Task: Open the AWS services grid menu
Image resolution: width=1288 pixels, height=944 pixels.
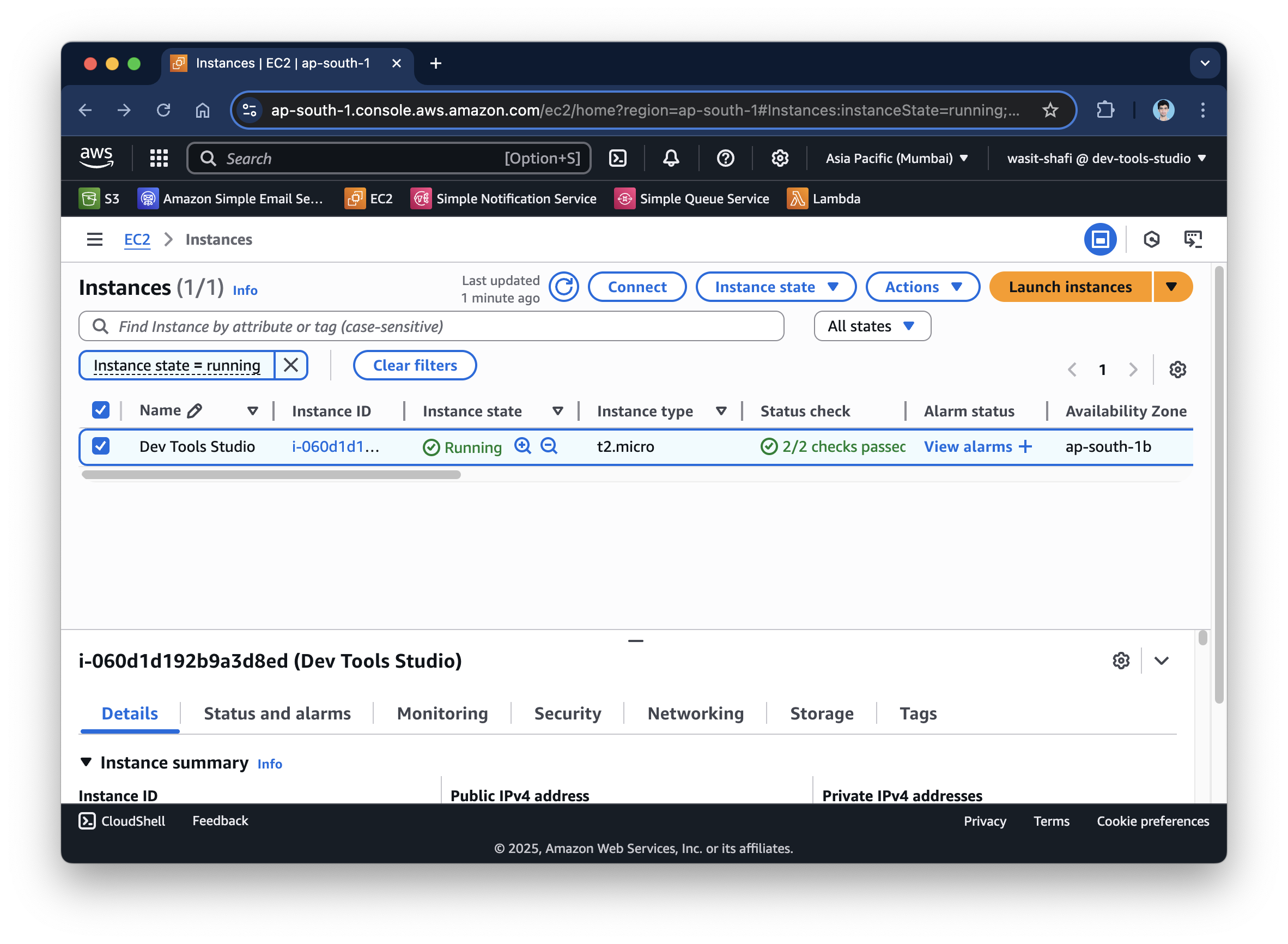Action: pyautogui.click(x=158, y=158)
